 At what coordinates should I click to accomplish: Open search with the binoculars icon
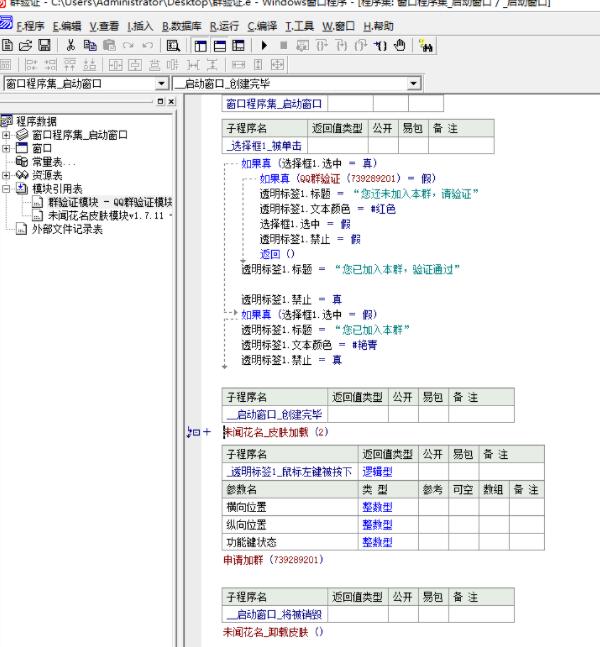pos(425,45)
